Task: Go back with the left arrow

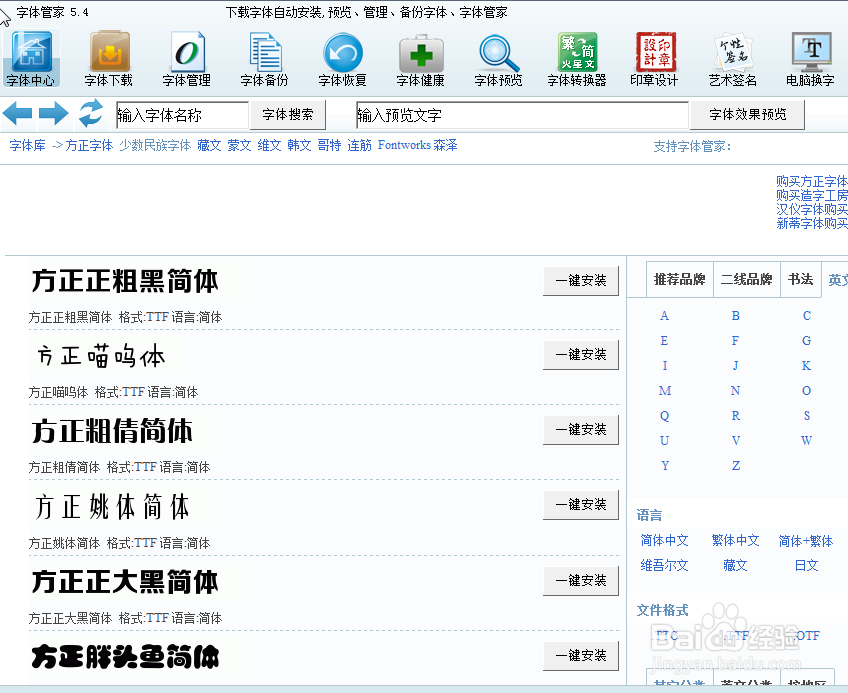Action: coord(17,114)
